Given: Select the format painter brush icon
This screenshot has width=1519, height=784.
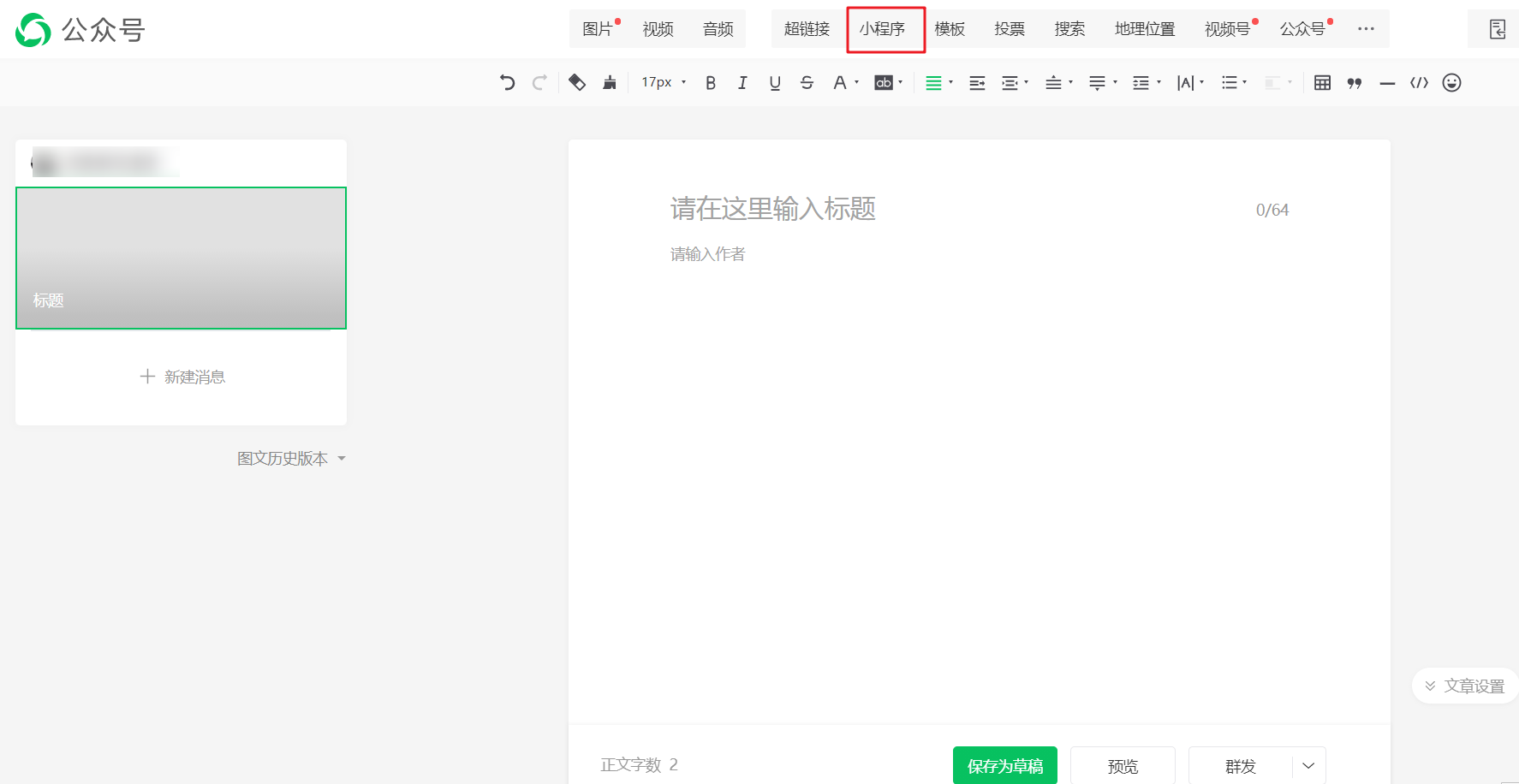Looking at the screenshot, I should (610, 83).
